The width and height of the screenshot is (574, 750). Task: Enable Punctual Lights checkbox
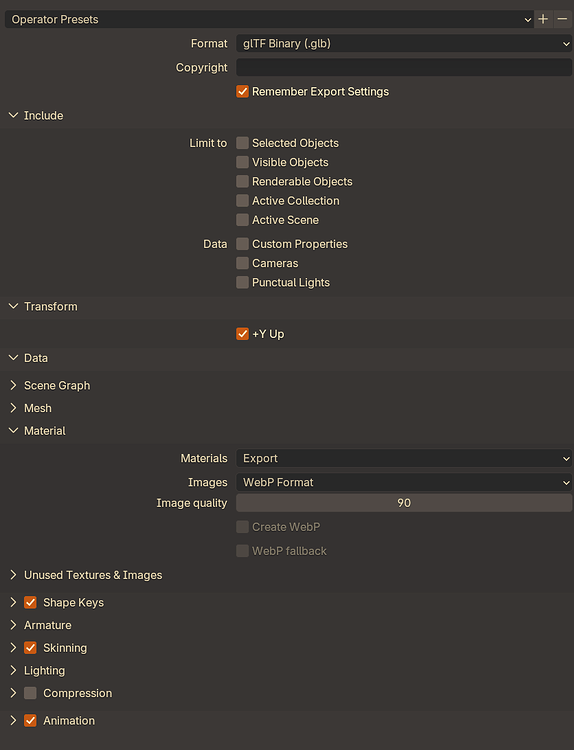point(243,282)
